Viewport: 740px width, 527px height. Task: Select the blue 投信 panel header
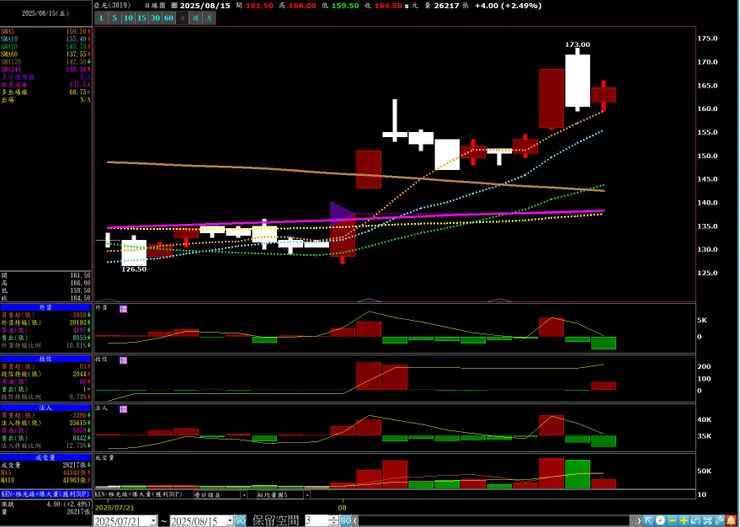pos(45,359)
